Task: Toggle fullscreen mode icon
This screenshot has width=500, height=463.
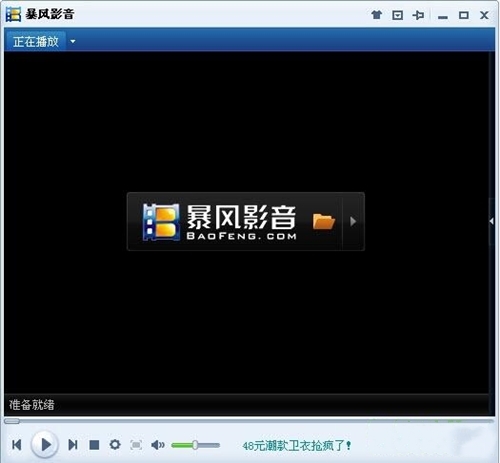Action: [x=136, y=445]
